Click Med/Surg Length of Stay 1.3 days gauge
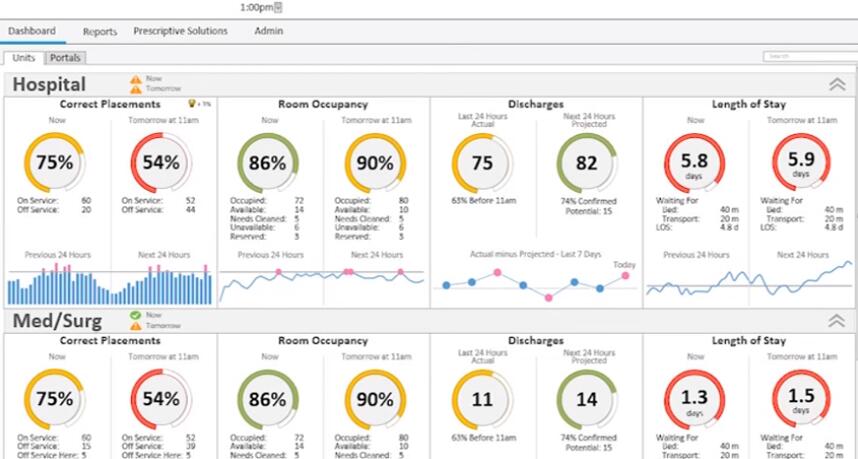Image resolution: width=858 pixels, height=459 pixels. [x=694, y=399]
